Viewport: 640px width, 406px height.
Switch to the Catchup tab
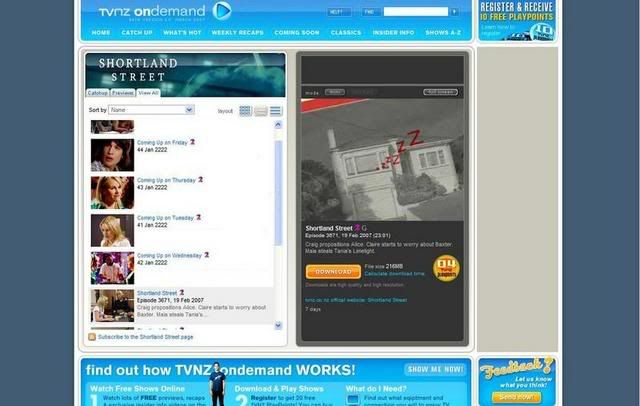point(98,93)
